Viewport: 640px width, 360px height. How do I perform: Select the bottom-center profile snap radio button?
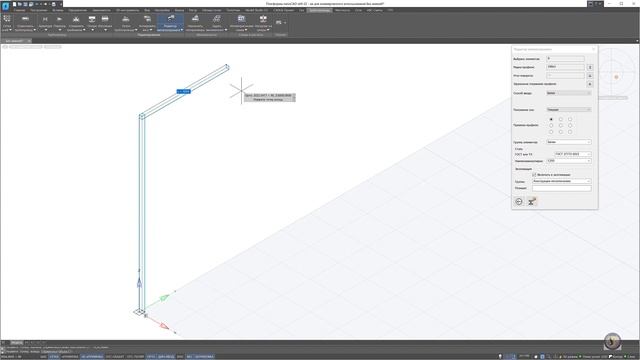point(561,132)
